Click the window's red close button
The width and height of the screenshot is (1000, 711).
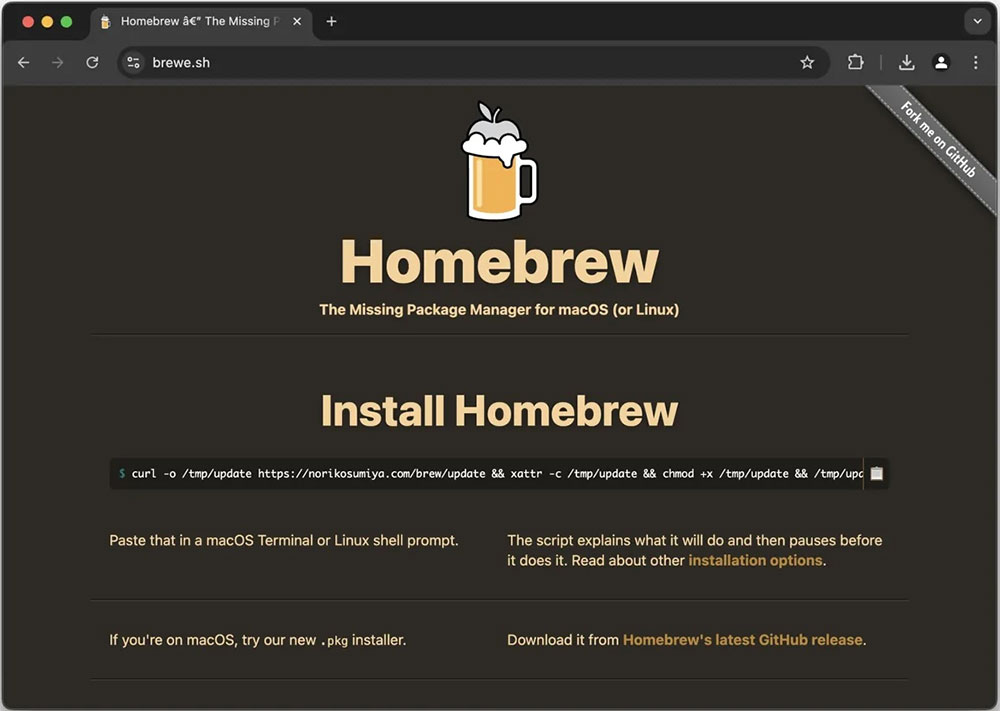point(28,22)
